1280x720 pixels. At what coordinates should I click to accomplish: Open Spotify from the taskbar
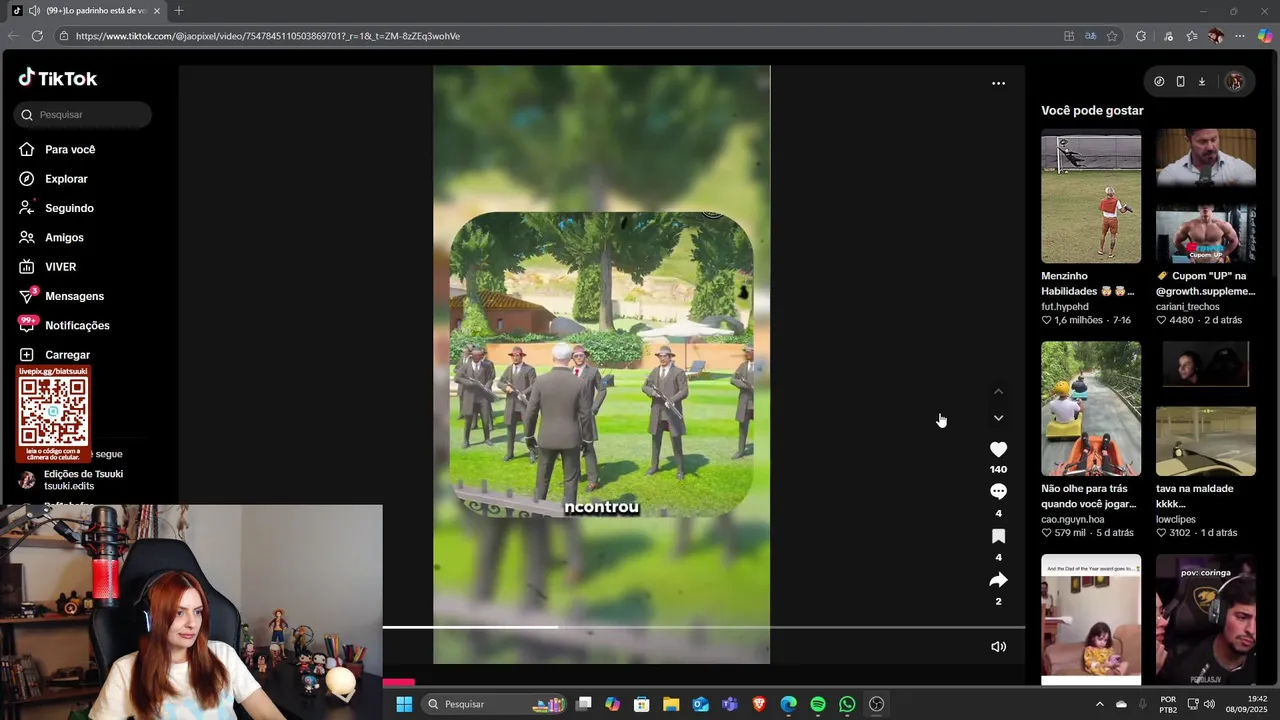818,704
